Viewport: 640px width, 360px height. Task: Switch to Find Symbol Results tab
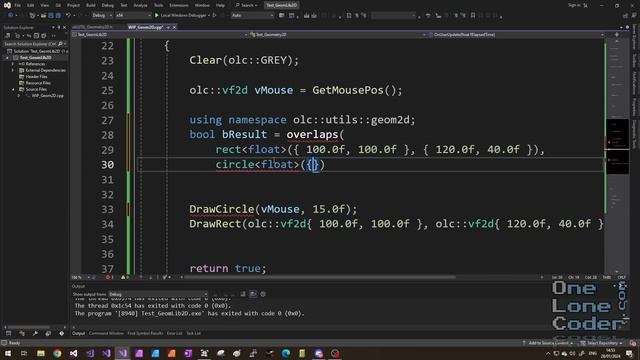(145, 333)
